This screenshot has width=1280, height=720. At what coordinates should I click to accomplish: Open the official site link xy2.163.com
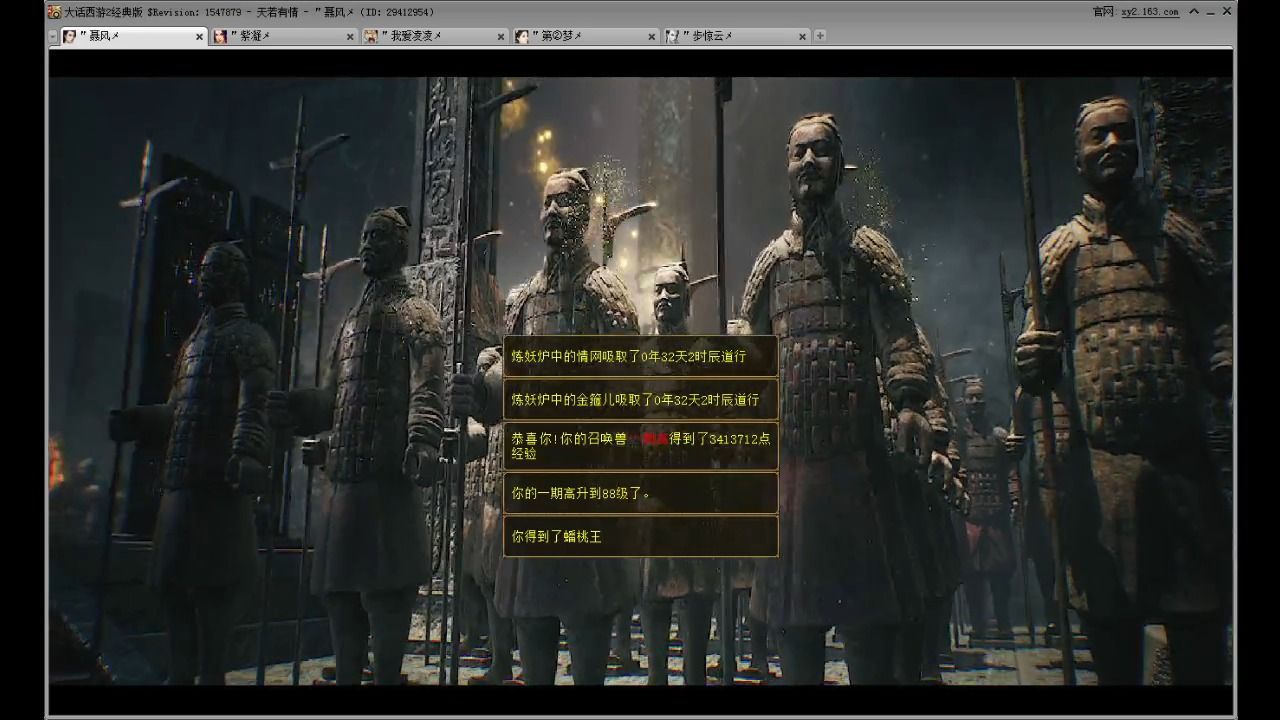coord(1150,12)
